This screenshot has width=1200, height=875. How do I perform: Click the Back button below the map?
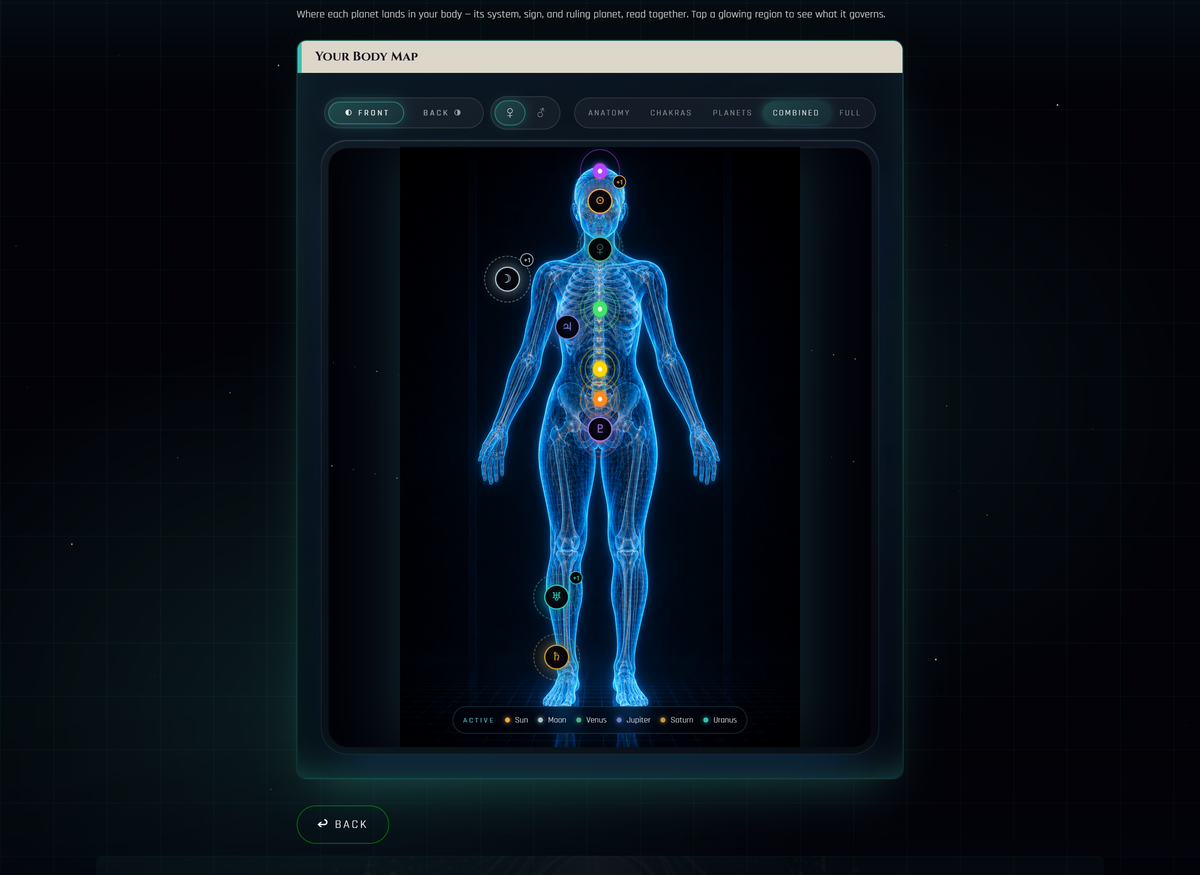pos(343,824)
